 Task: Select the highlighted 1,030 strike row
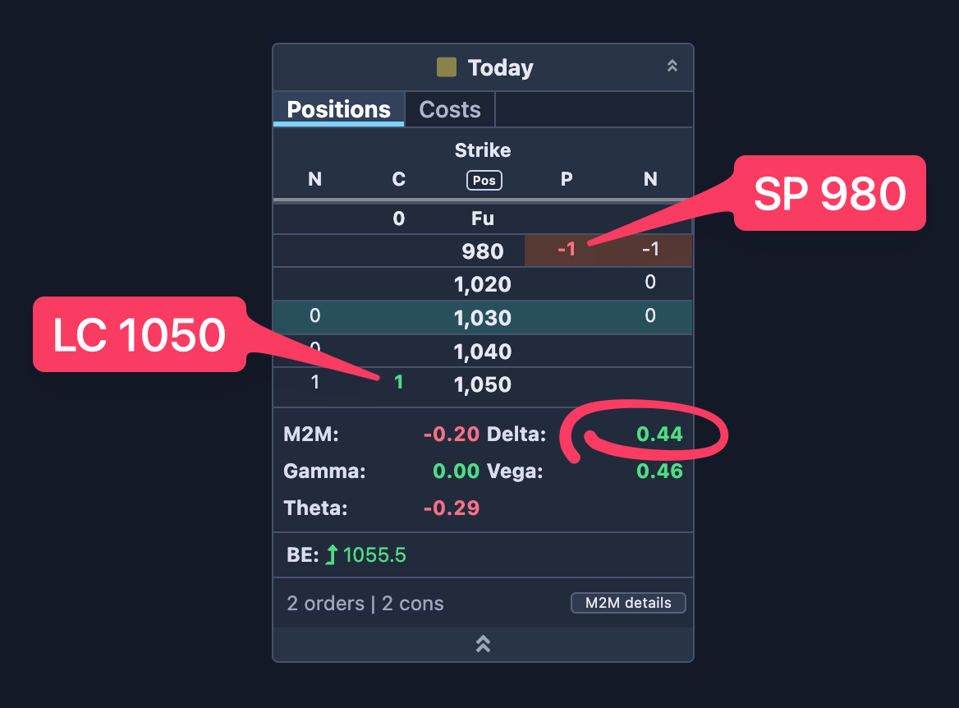[483, 317]
